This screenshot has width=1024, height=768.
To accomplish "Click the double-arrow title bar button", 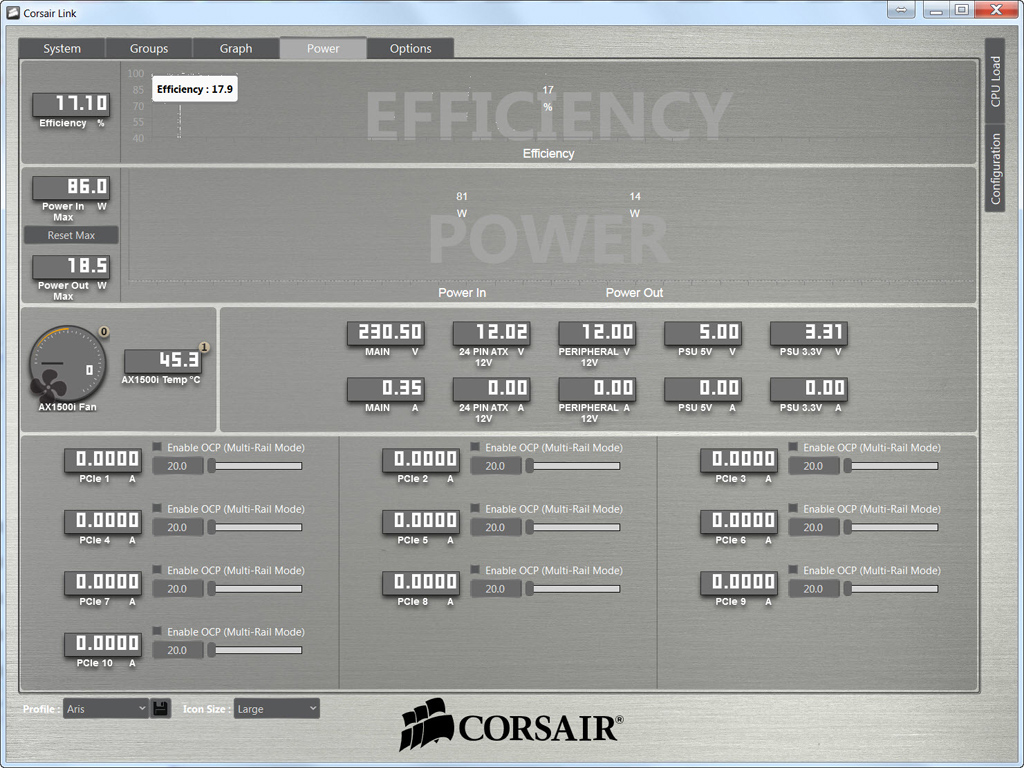I will pyautogui.click(x=901, y=10).
